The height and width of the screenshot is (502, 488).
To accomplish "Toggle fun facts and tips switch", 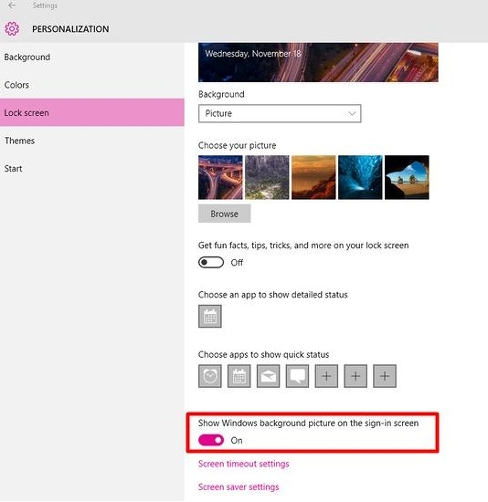I will 211,263.
